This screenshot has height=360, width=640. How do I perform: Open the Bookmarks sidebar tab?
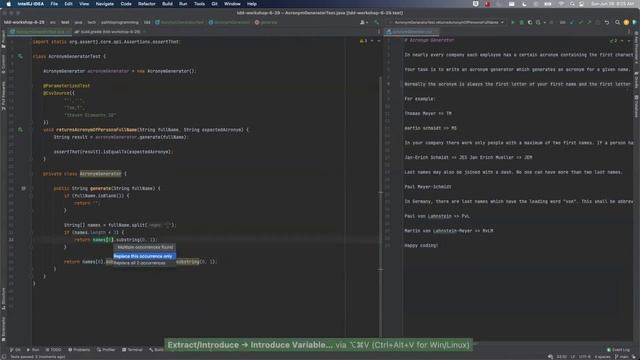pos(3,329)
